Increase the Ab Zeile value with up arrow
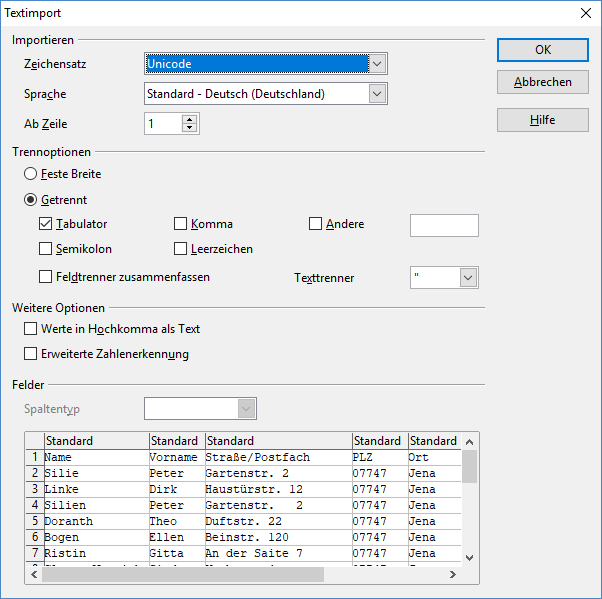Image resolution: width=602 pixels, height=599 pixels. click(190, 119)
